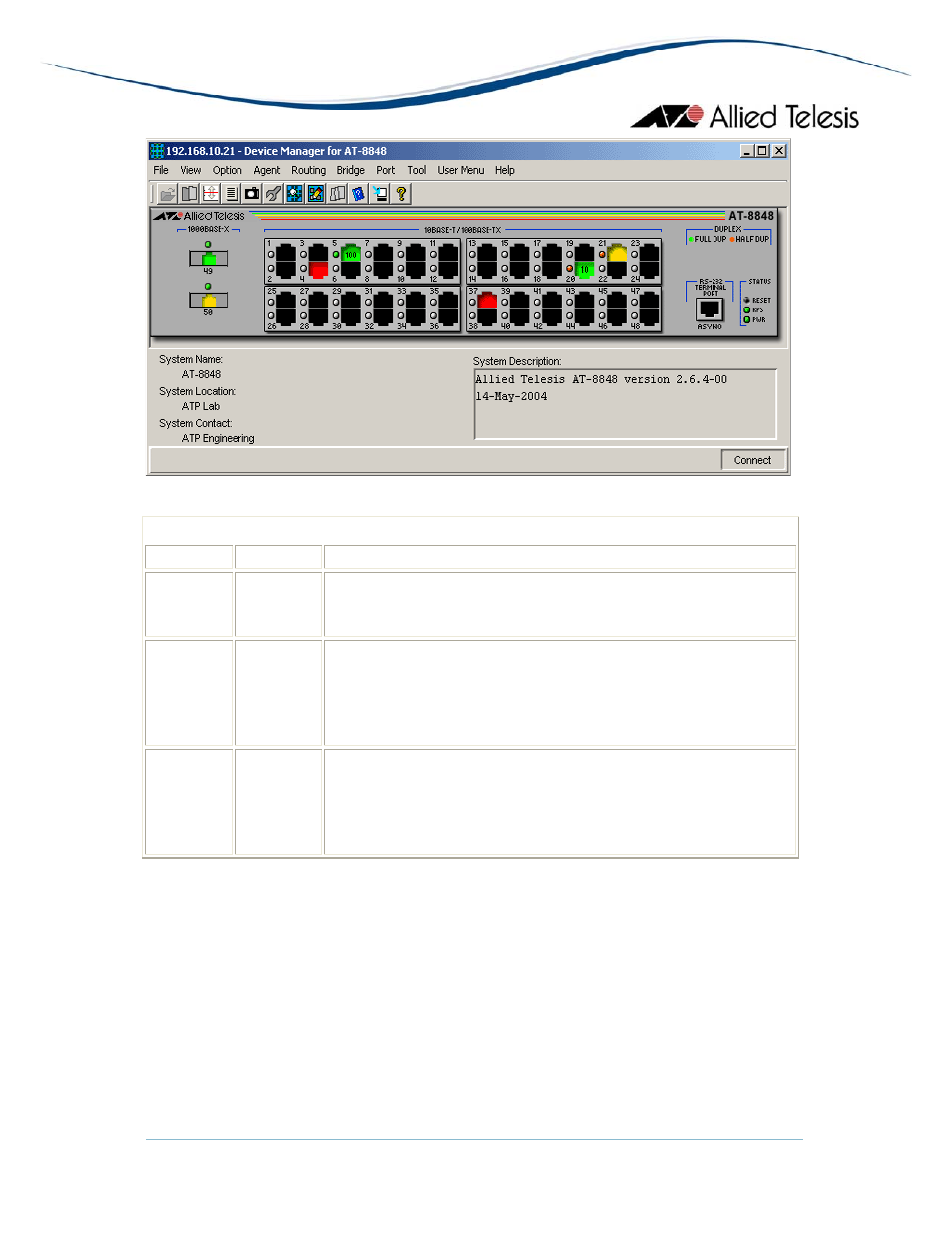Minimize the Device Manager window
Screen dimensions: 952x1233
(747, 151)
